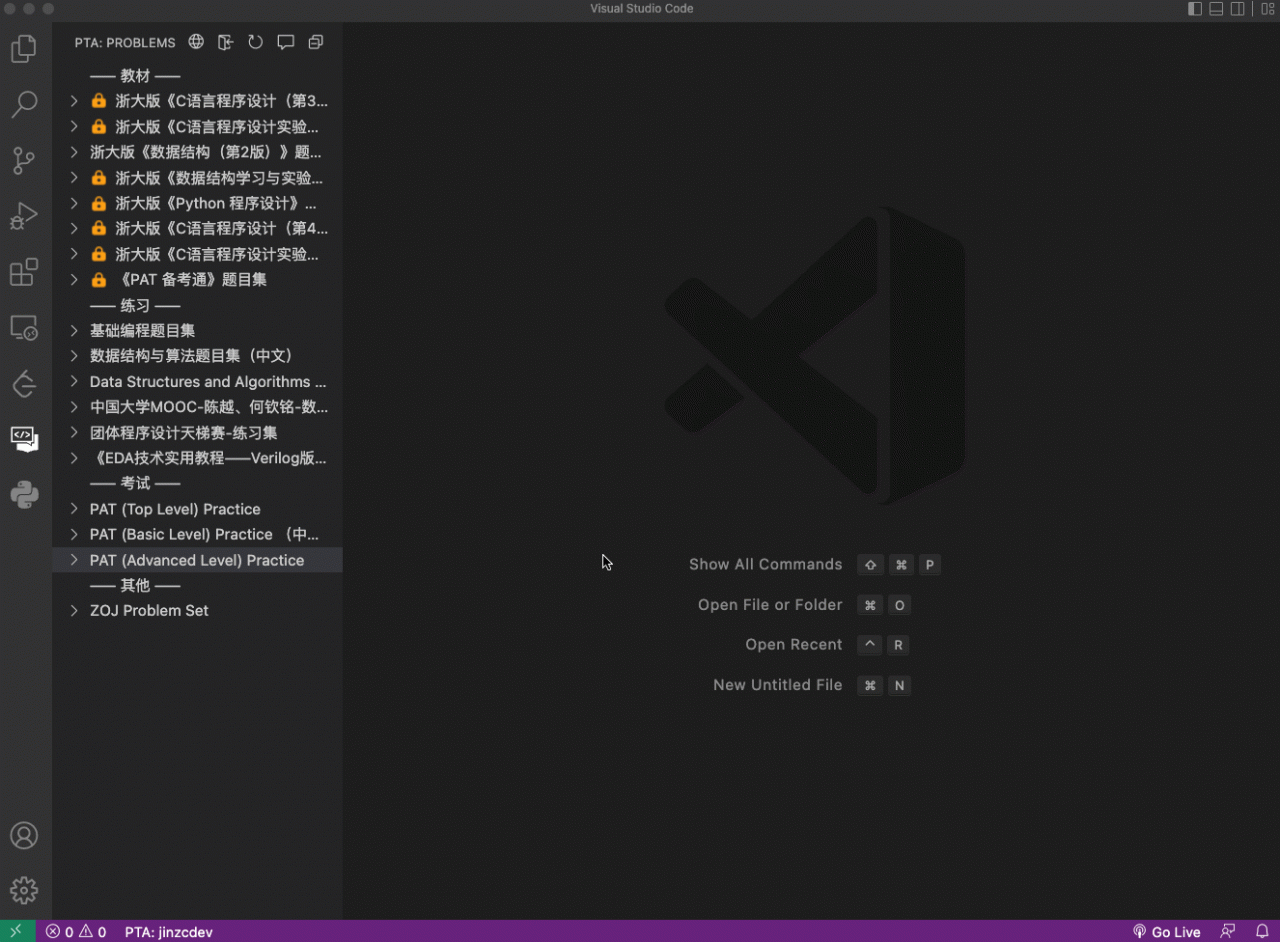The image size is (1280, 942).
Task: Click the —— 其他 —— section row
Action: click(197, 585)
